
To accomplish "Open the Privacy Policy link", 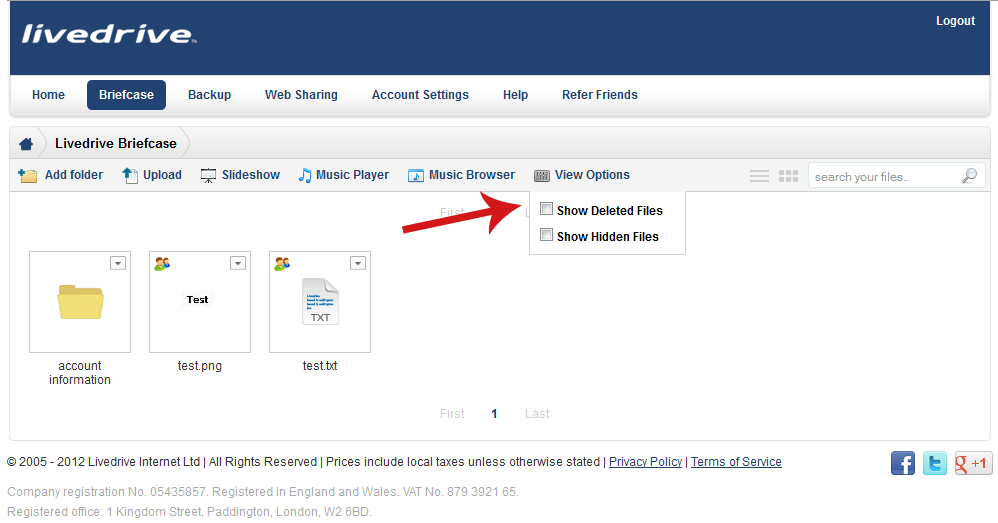I will click(x=645, y=462).
